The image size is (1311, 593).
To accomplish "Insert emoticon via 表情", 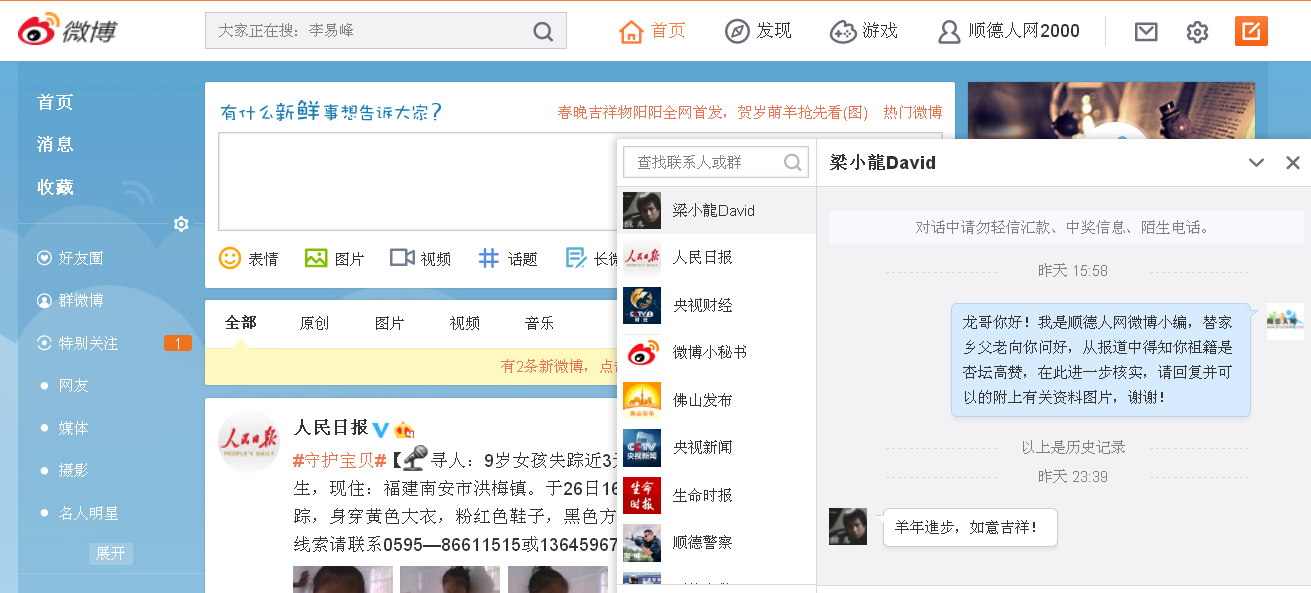I will coord(248,258).
